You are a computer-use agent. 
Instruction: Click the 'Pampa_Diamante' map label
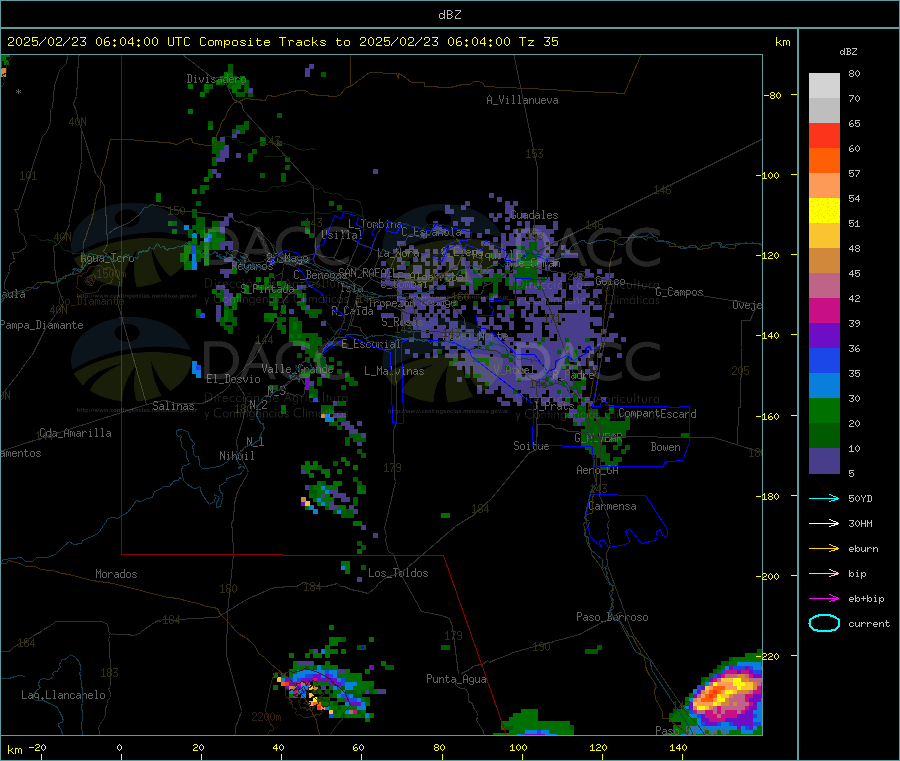coord(42,325)
